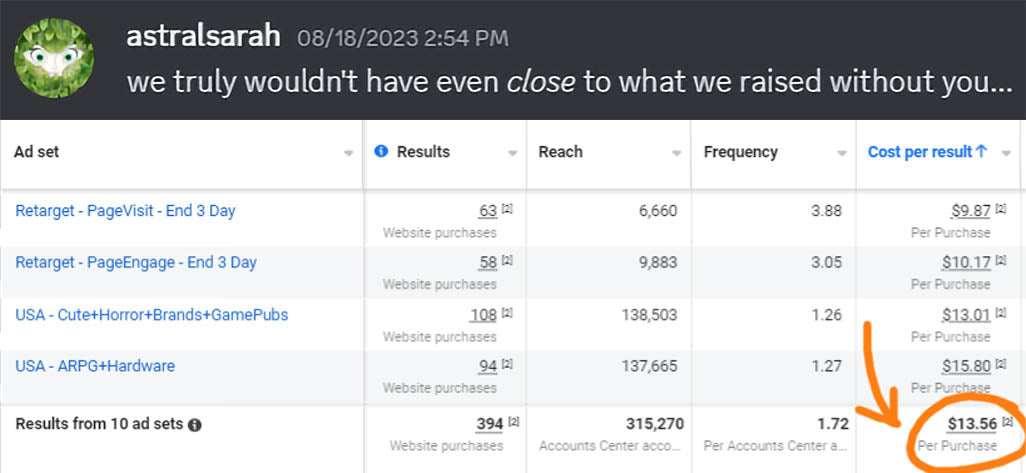Click footnote marker next to $9.87 cost

1000,208
